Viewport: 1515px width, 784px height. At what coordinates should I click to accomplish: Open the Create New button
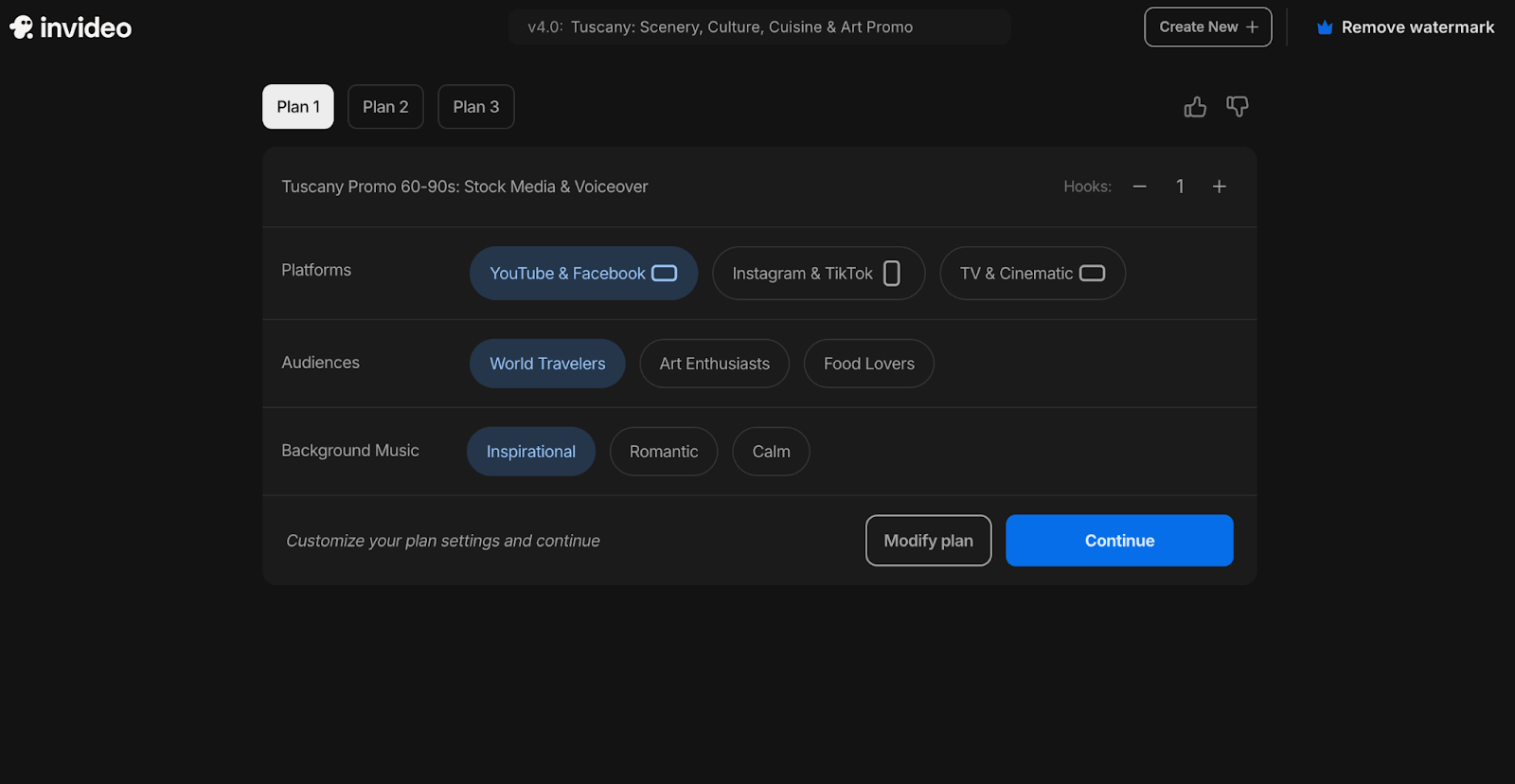[1208, 27]
